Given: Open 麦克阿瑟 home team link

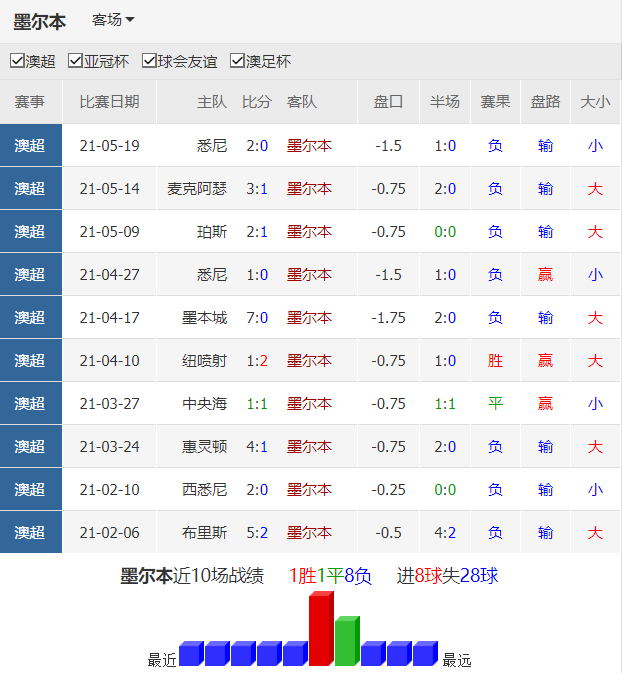Looking at the screenshot, I should point(197,189).
